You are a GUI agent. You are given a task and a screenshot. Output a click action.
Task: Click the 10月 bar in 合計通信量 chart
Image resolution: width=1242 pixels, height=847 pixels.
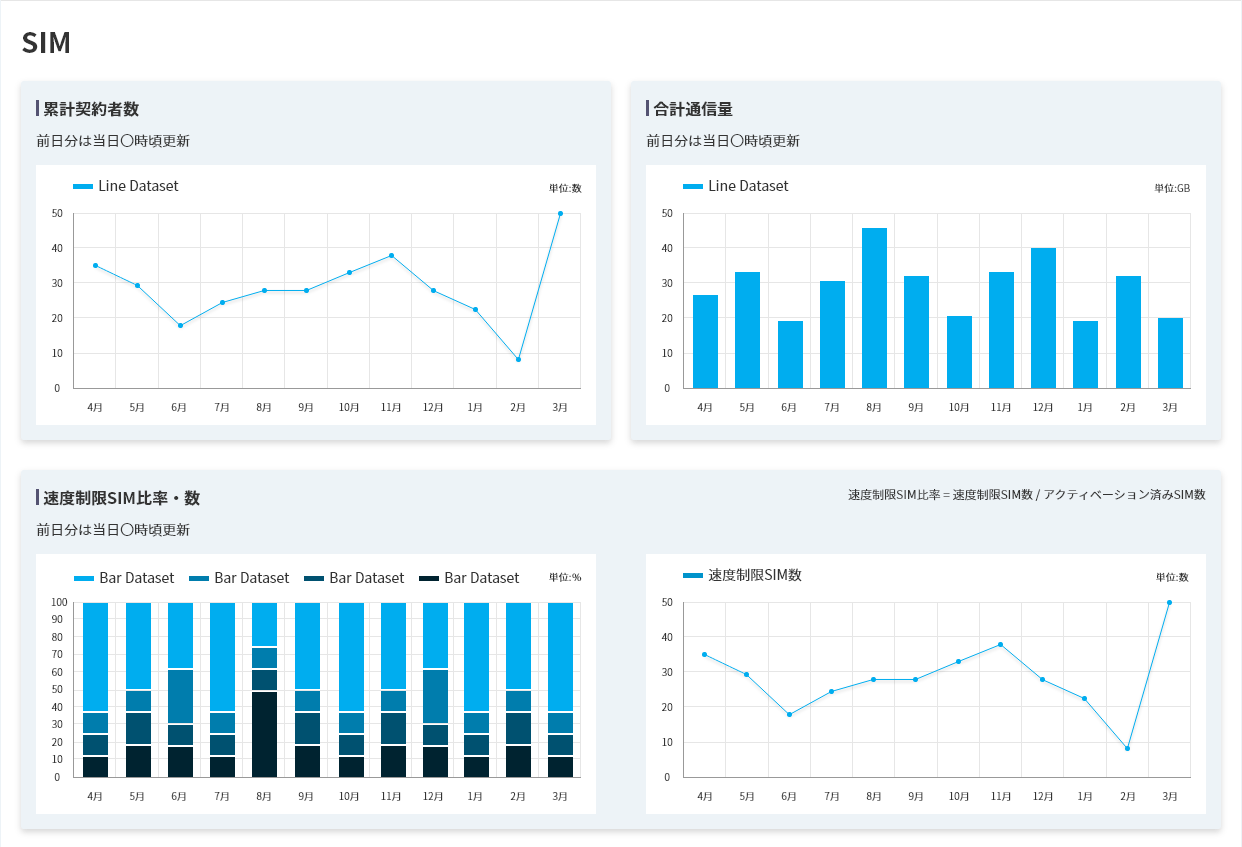pyautogui.click(x=959, y=352)
